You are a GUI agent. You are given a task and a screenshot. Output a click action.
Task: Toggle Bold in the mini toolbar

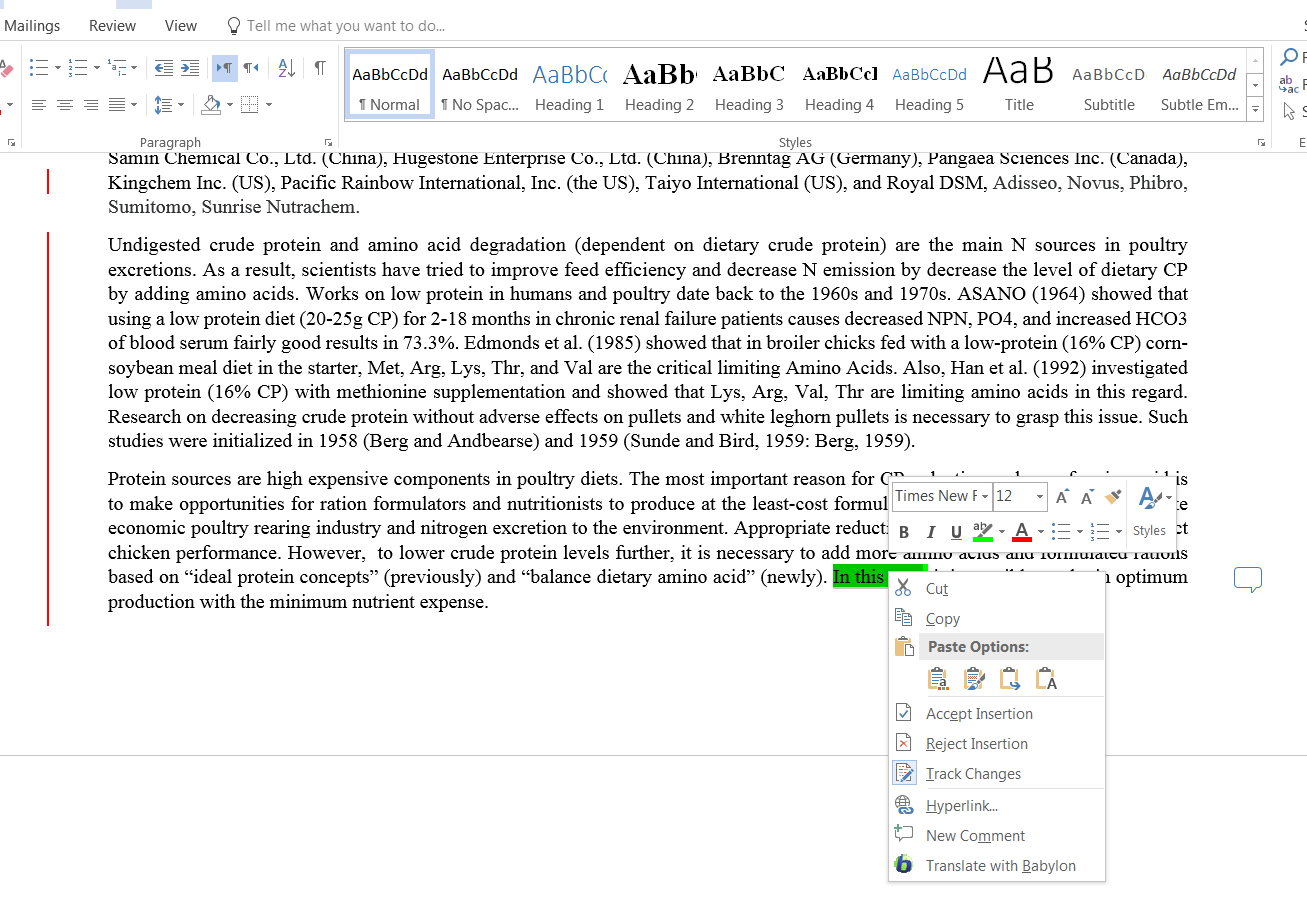point(904,532)
